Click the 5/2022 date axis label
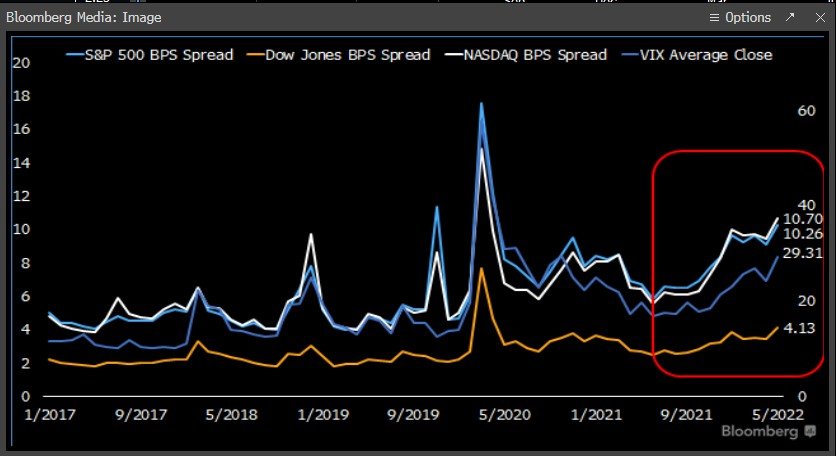 (x=777, y=414)
